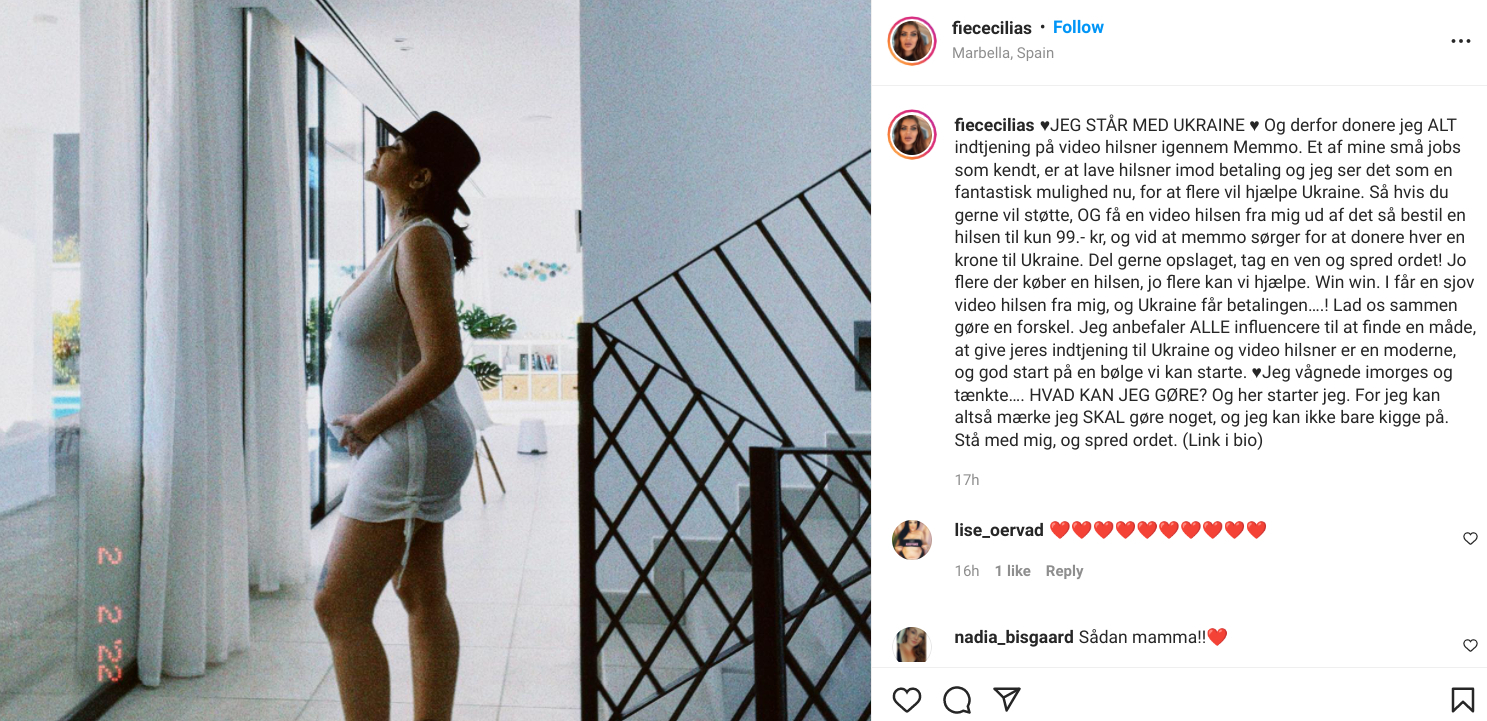Like lise_oervad's comment heart
This screenshot has width=1487, height=721.
click(1470, 538)
